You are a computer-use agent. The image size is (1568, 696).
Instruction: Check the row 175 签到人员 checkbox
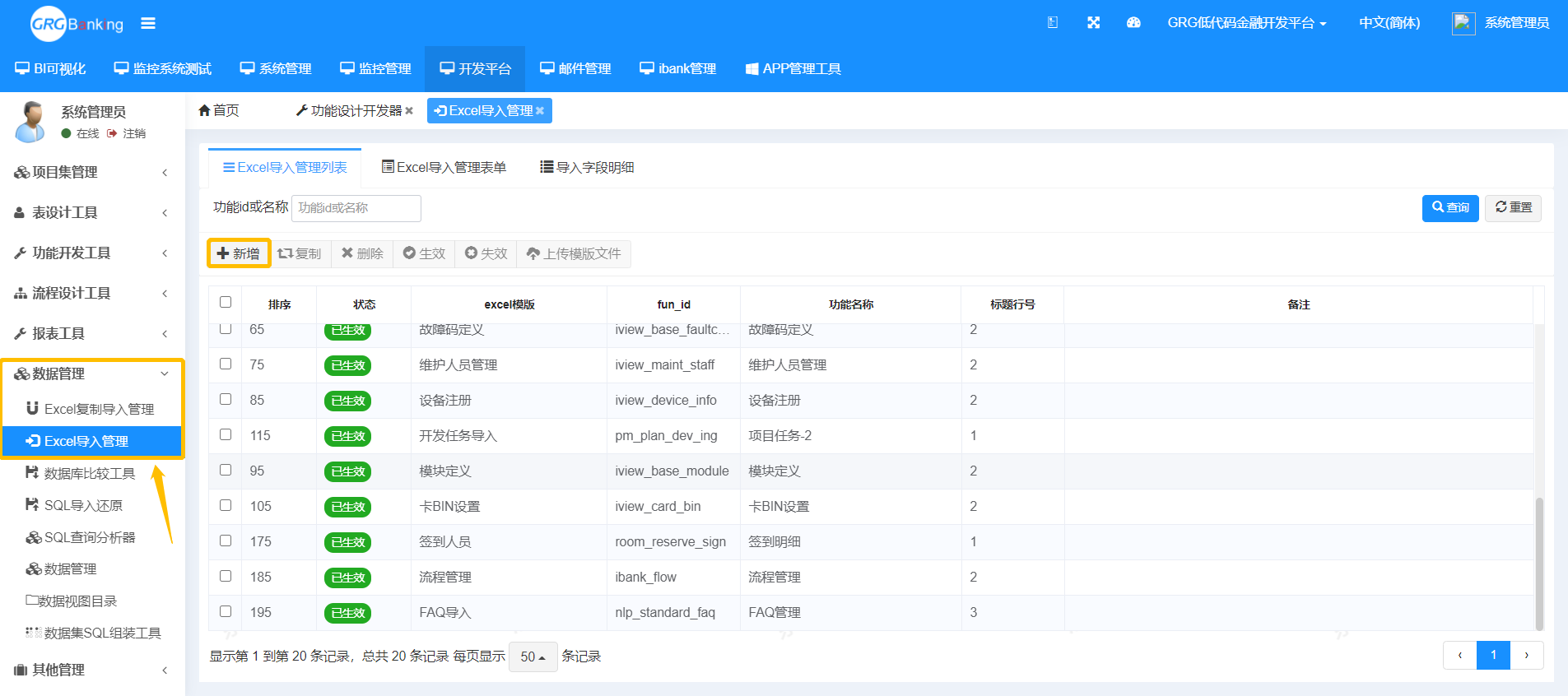(226, 541)
